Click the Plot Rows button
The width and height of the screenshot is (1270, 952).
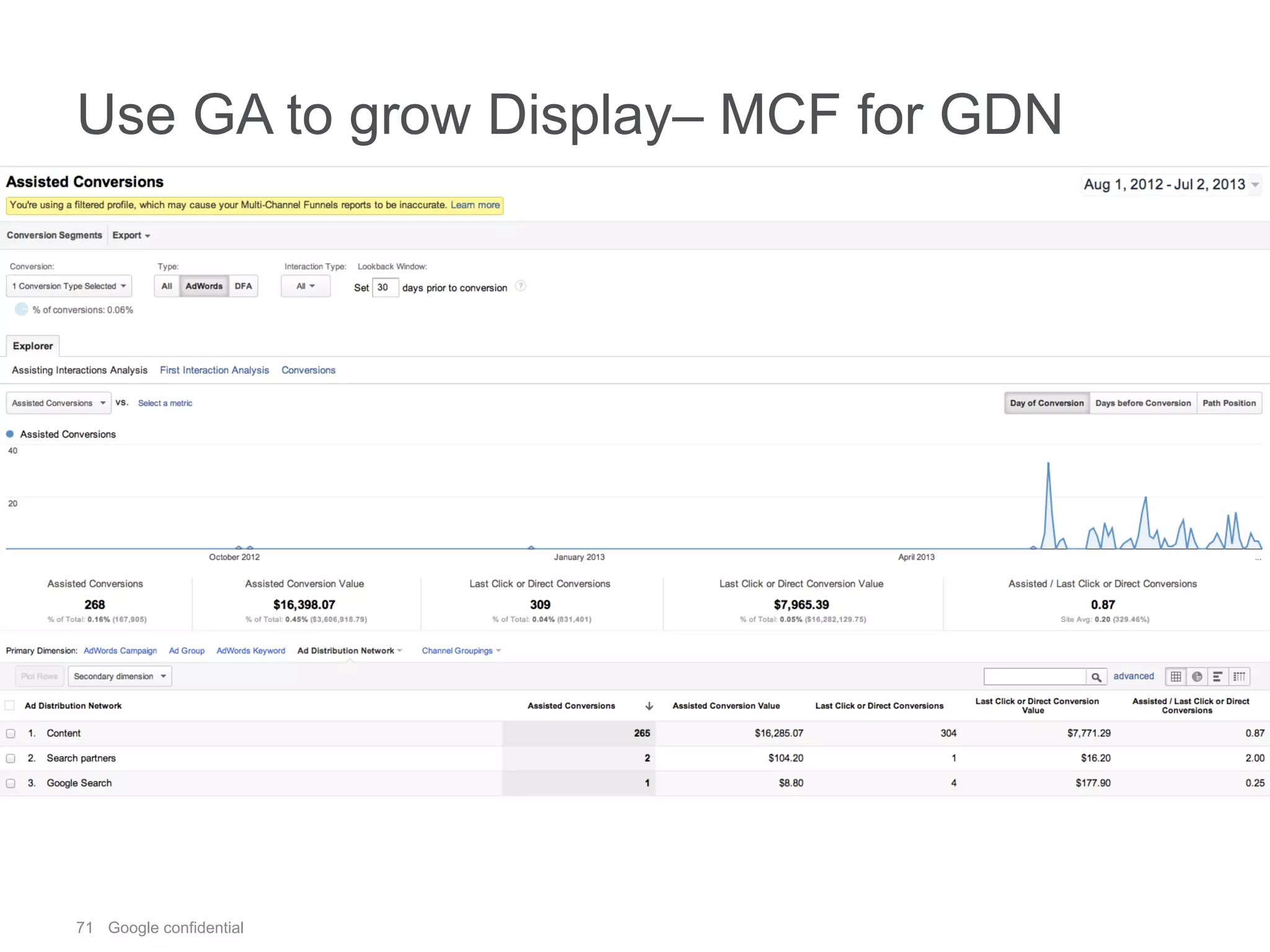pos(39,676)
